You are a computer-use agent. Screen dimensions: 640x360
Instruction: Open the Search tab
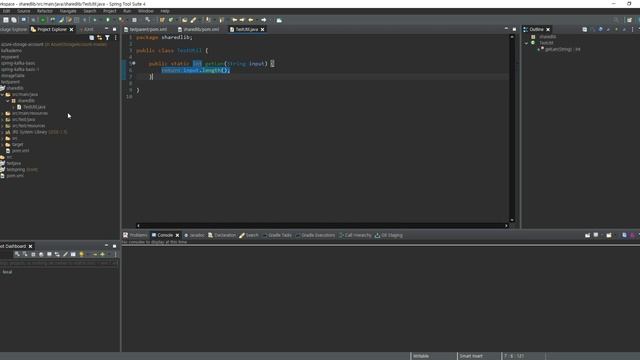tap(249, 235)
